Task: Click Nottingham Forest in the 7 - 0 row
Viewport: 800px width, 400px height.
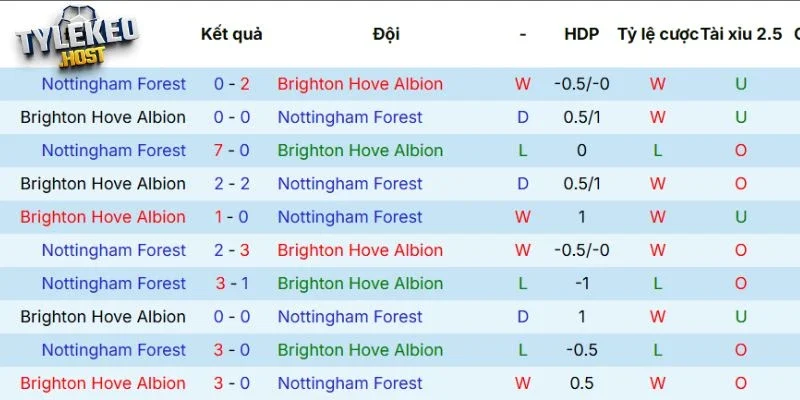Action: pyautogui.click(x=113, y=150)
